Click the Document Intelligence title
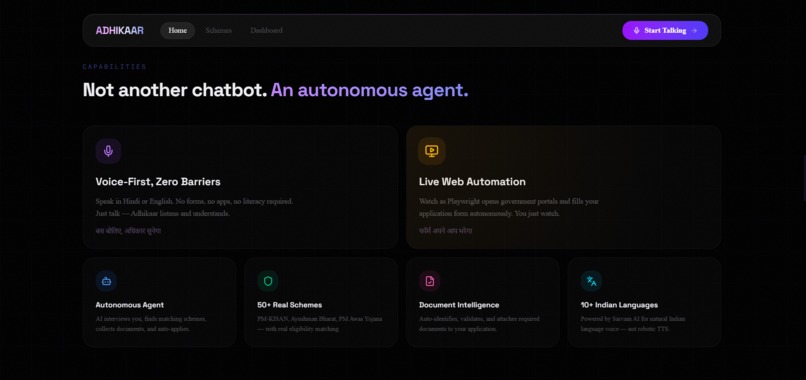The image size is (806, 380). [x=459, y=305]
